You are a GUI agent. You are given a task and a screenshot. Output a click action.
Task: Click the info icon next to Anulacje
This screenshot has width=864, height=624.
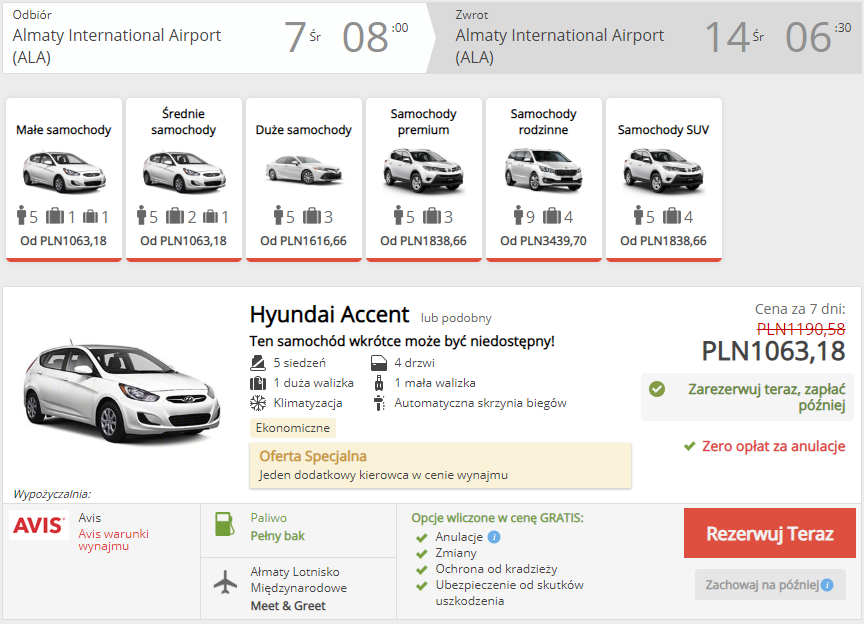494,537
